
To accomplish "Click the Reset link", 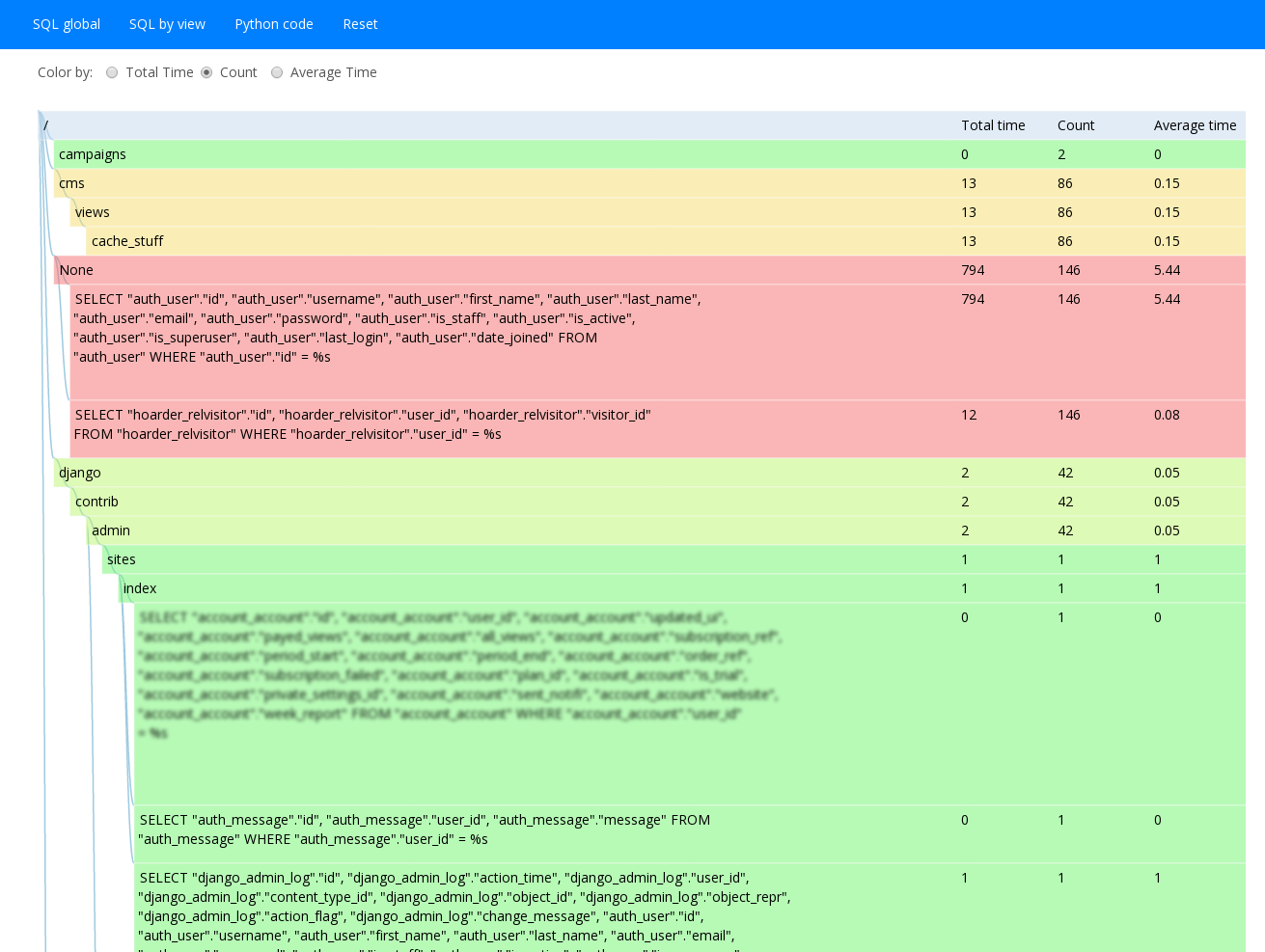I will coord(360,24).
